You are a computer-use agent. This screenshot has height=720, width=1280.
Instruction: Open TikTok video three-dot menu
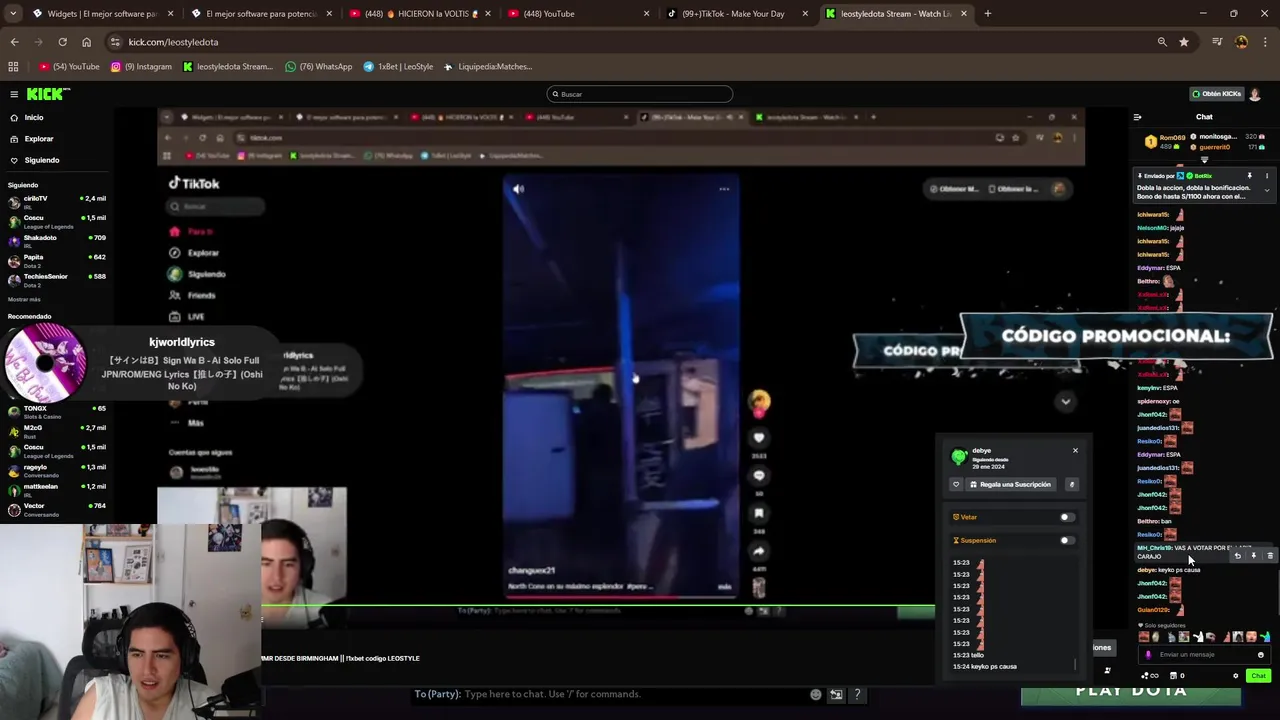pyautogui.click(x=724, y=189)
